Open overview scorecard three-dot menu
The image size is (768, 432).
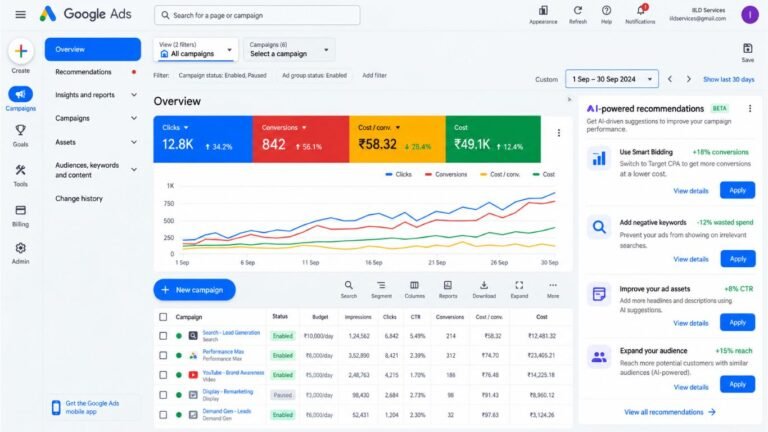(559, 133)
